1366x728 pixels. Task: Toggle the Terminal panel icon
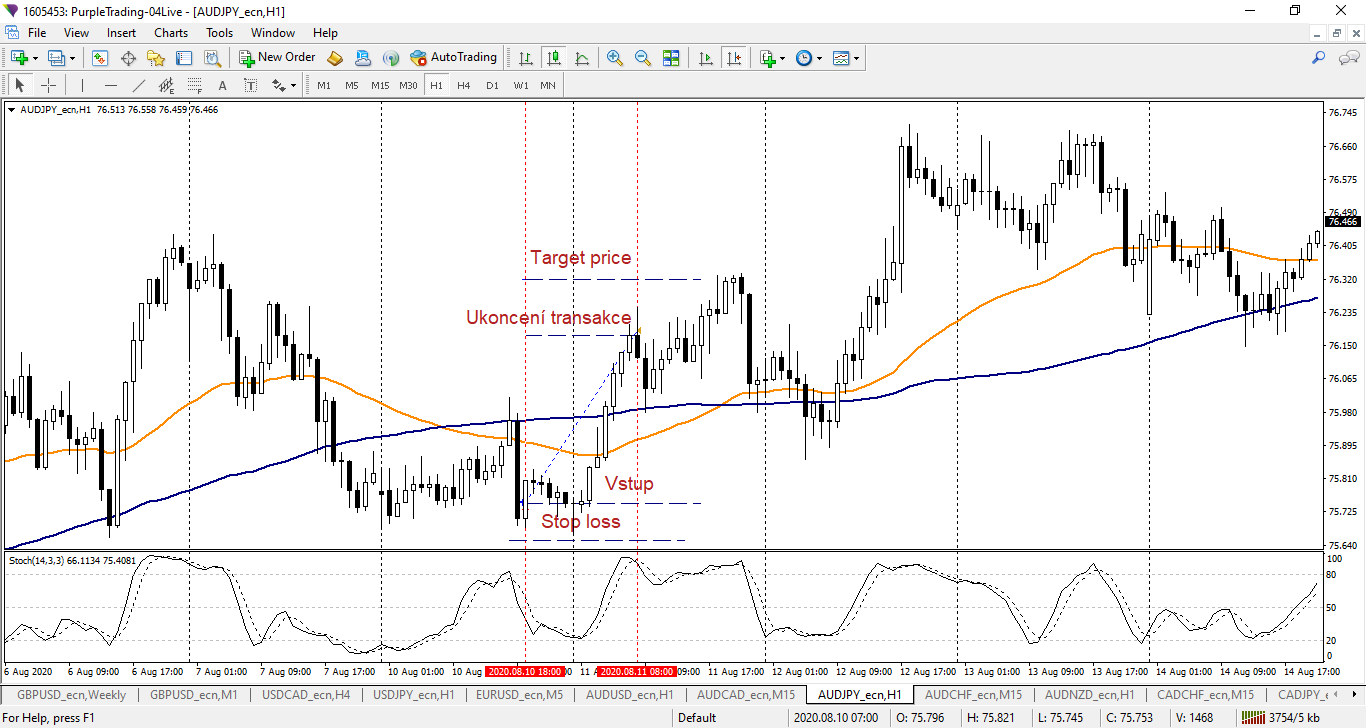point(184,58)
